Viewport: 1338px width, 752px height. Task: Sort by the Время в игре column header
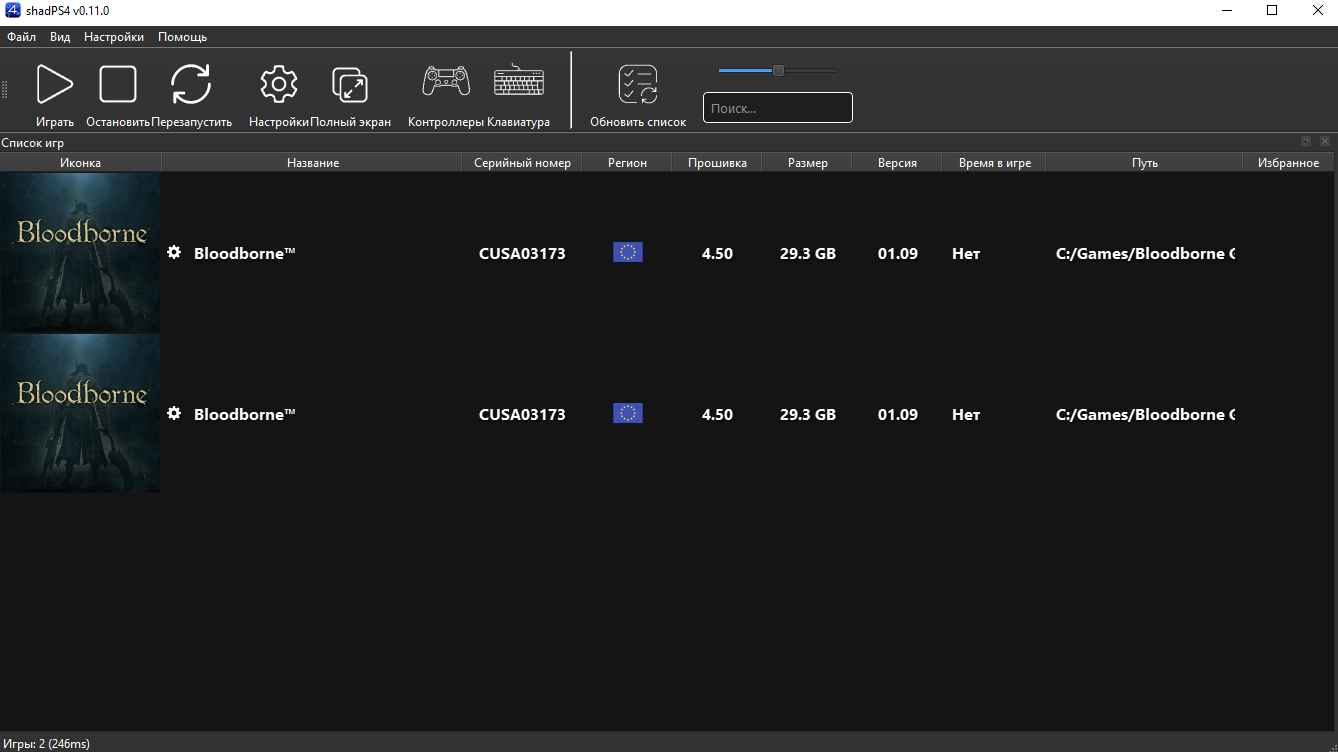click(994, 163)
